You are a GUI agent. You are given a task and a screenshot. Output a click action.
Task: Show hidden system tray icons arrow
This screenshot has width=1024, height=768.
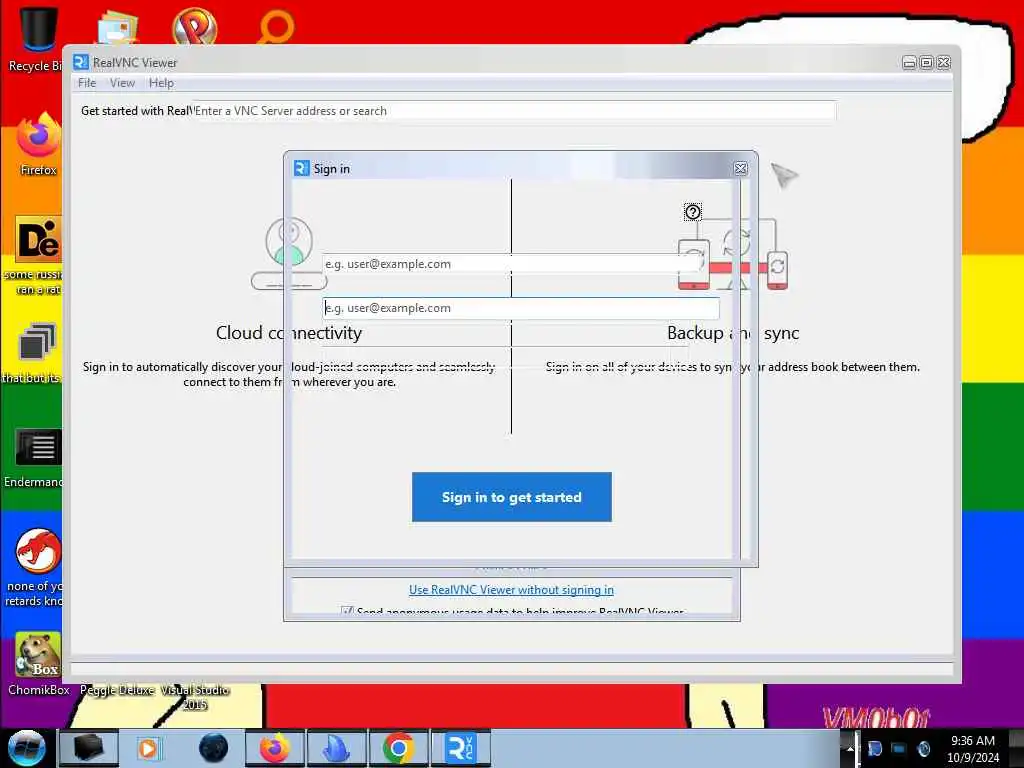pyautogui.click(x=850, y=748)
